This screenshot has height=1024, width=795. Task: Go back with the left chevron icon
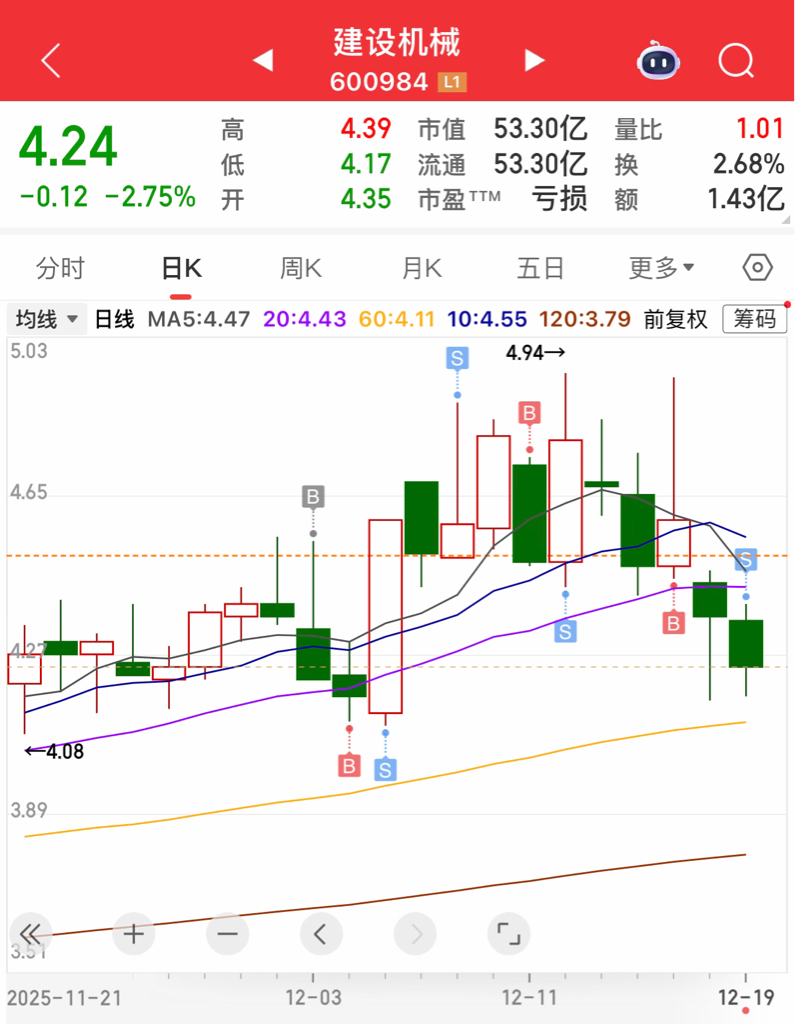pyautogui.click(x=51, y=61)
